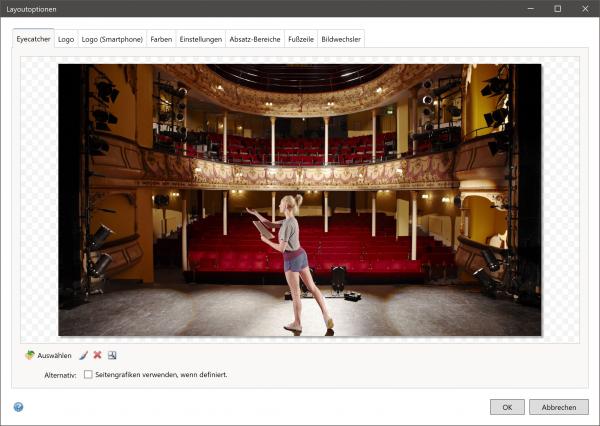This screenshot has width=600, height=426.
Task: Click the Auswählen image picker icon
Action: [x=29, y=355]
